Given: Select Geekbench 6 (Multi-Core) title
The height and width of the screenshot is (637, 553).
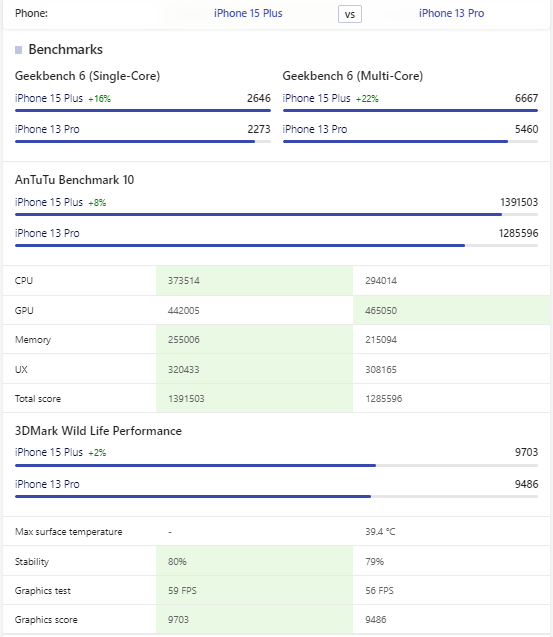Looking at the screenshot, I should (353, 76).
